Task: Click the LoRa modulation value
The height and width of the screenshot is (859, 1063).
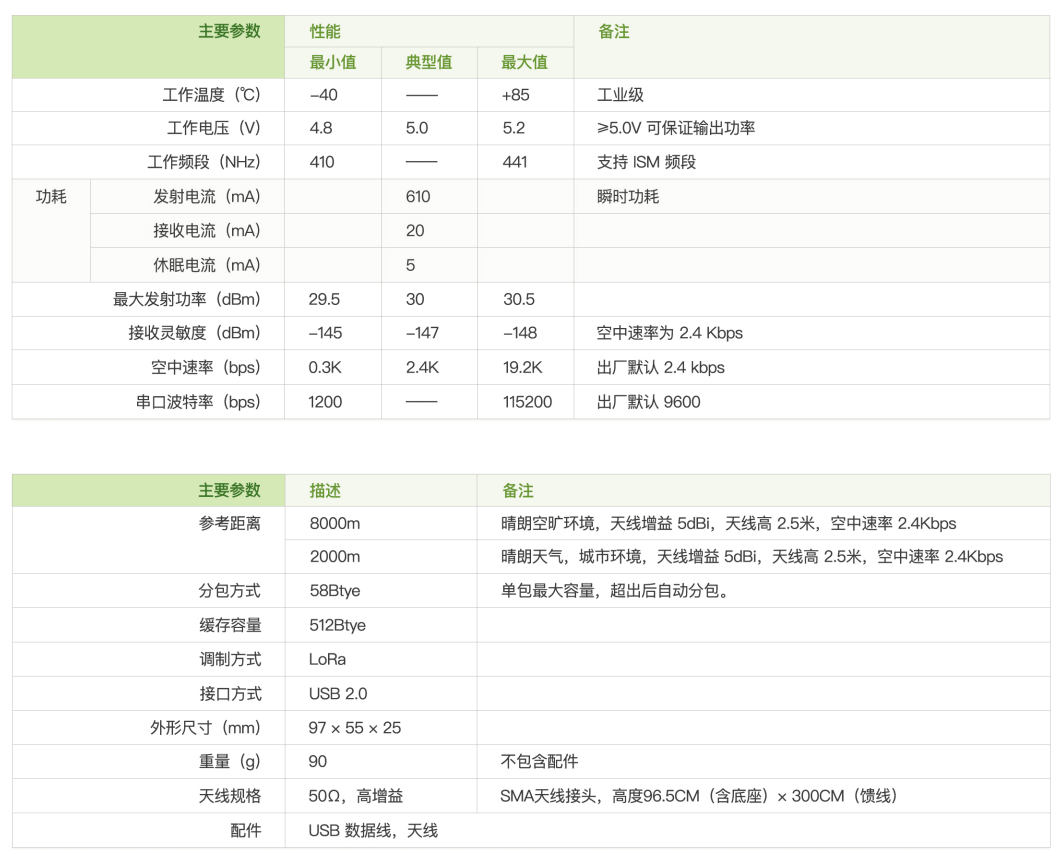Action: click(328, 660)
